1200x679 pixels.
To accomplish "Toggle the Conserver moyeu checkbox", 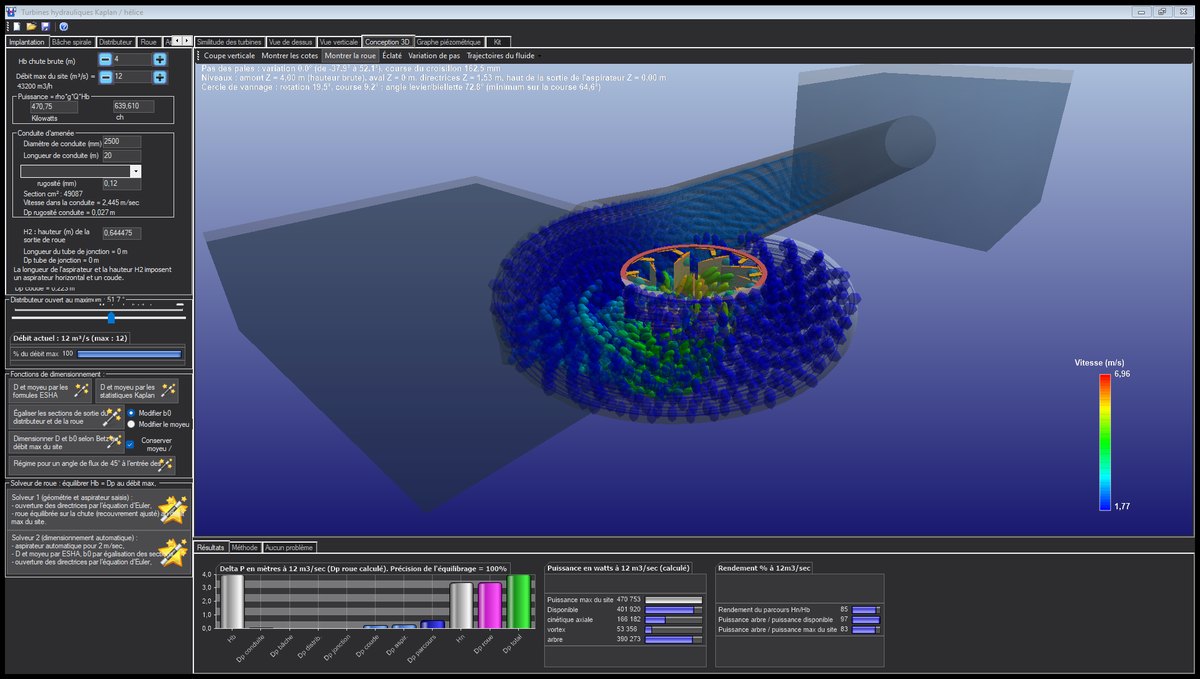I will click(130, 444).
